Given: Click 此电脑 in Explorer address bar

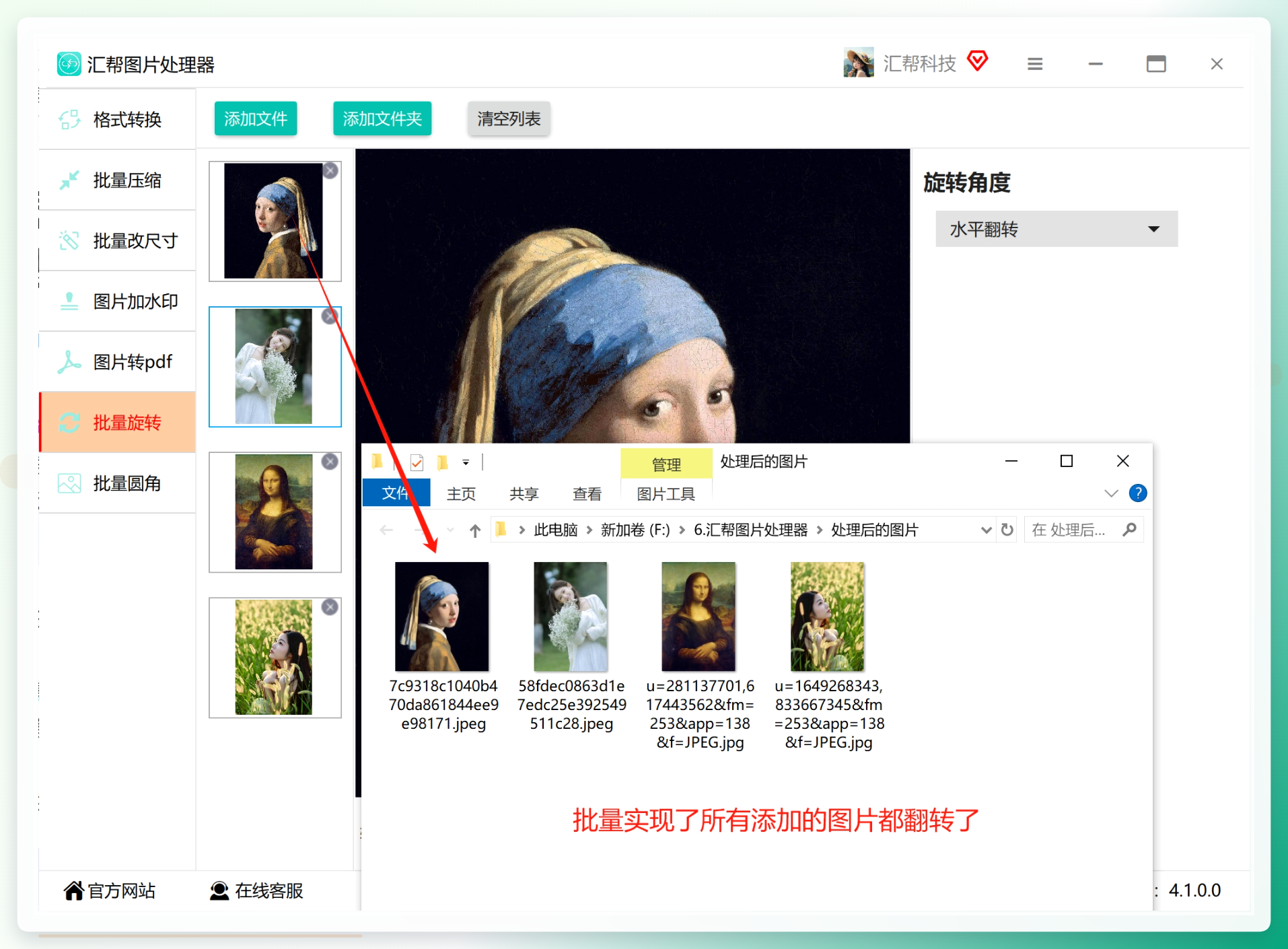Looking at the screenshot, I should point(555,530).
